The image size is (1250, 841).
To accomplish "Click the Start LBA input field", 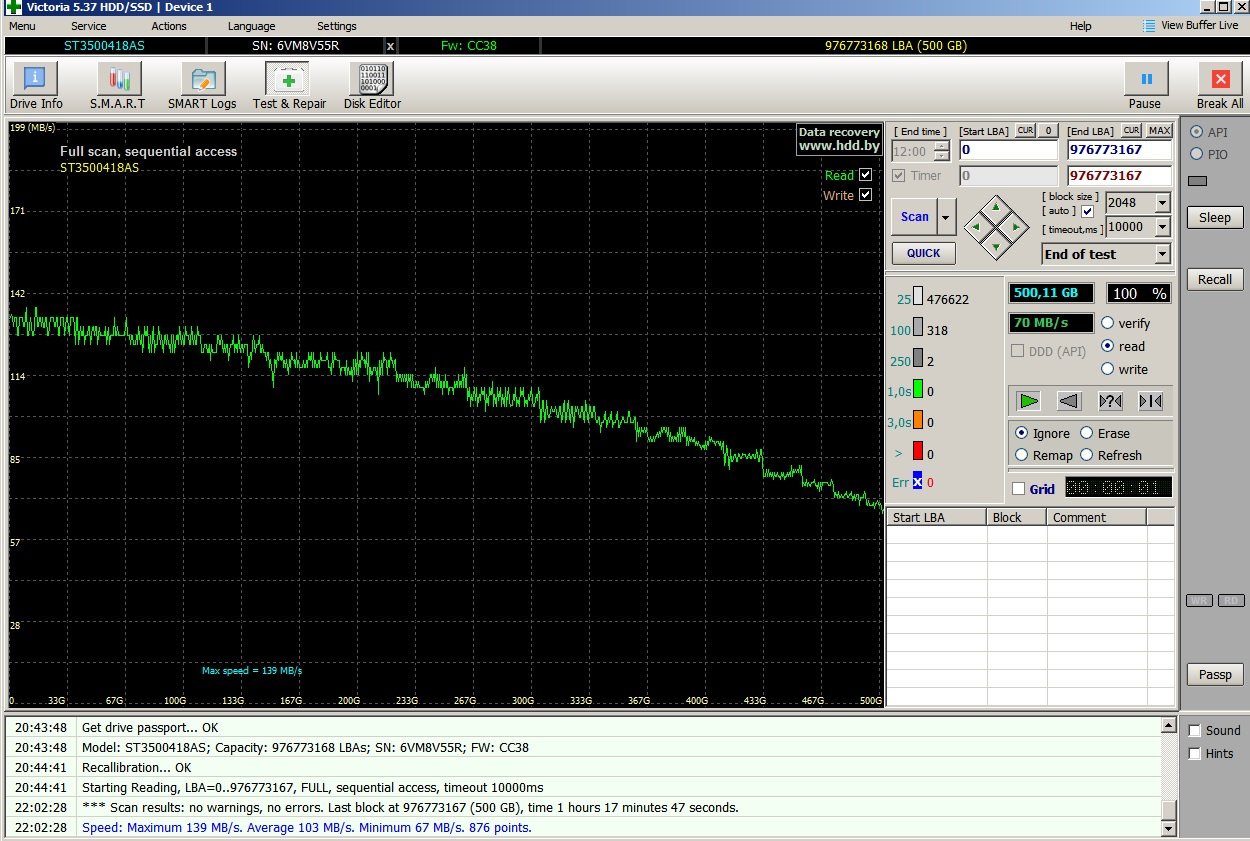I will pos(1007,151).
